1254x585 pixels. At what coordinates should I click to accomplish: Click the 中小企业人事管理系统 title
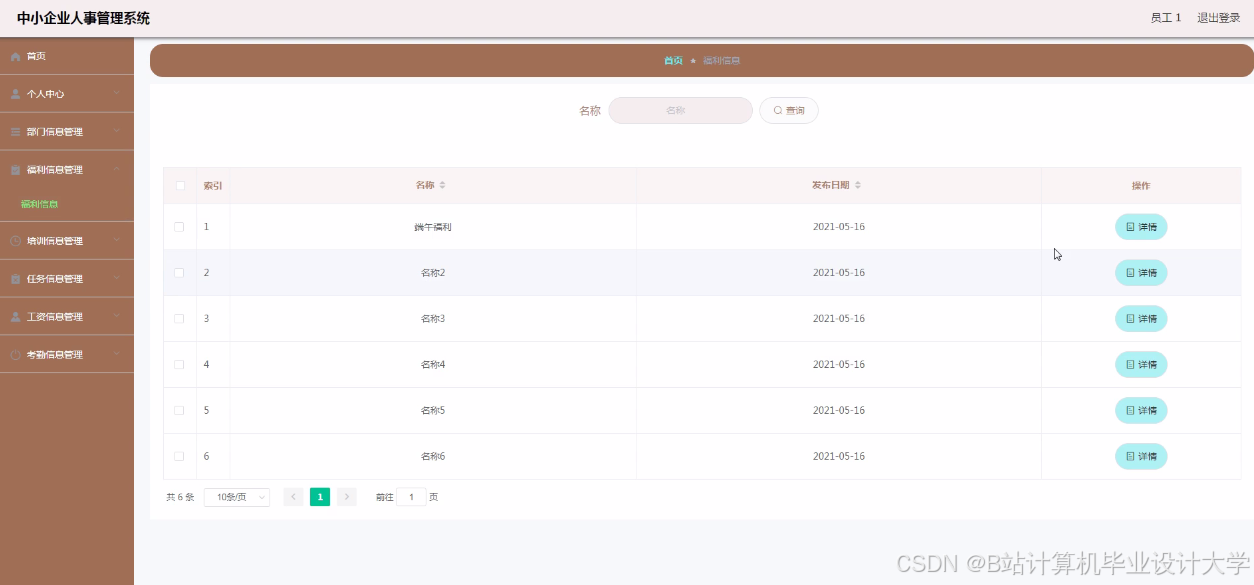click(x=83, y=18)
